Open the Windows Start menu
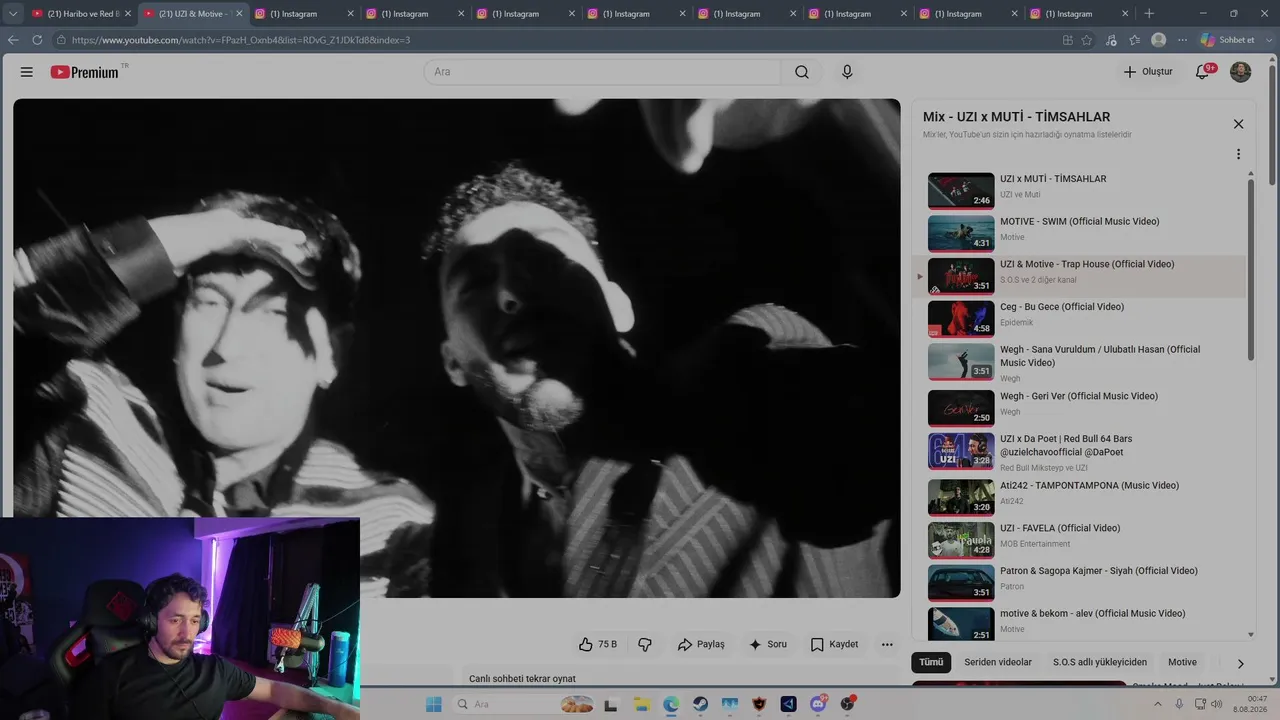Image resolution: width=1280 pixels, height=720 pixels. (x=433, y=704)
